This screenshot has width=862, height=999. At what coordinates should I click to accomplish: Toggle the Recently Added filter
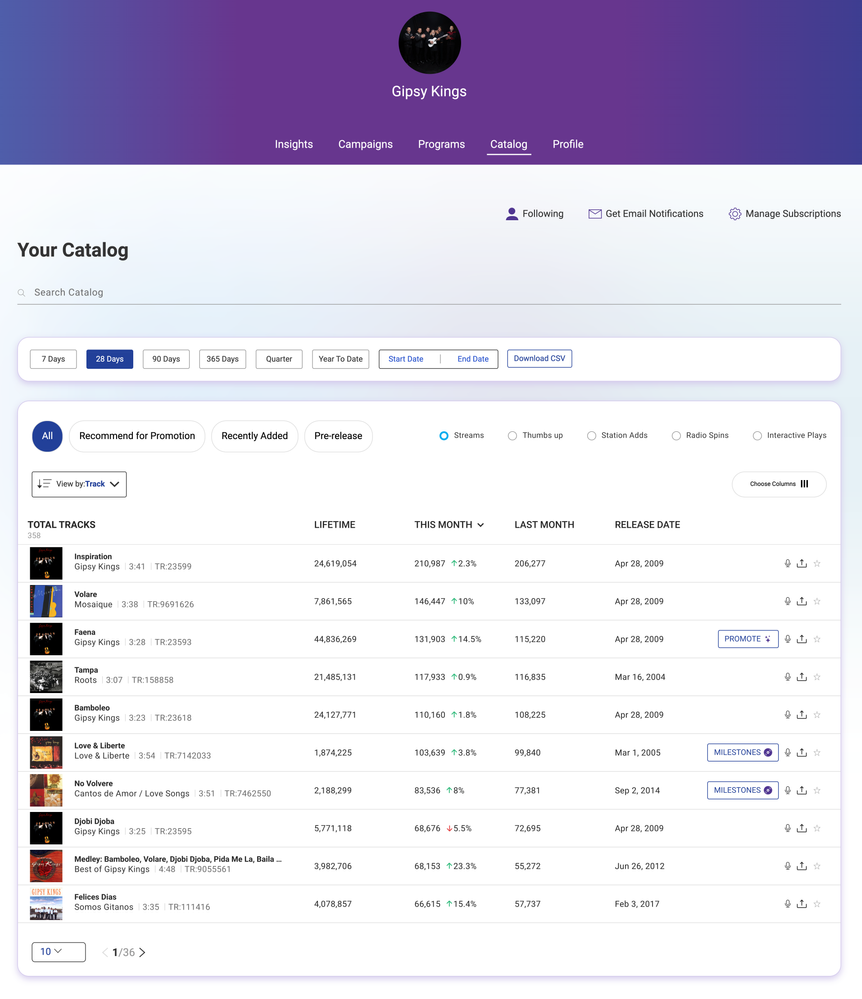pos(255,436)
